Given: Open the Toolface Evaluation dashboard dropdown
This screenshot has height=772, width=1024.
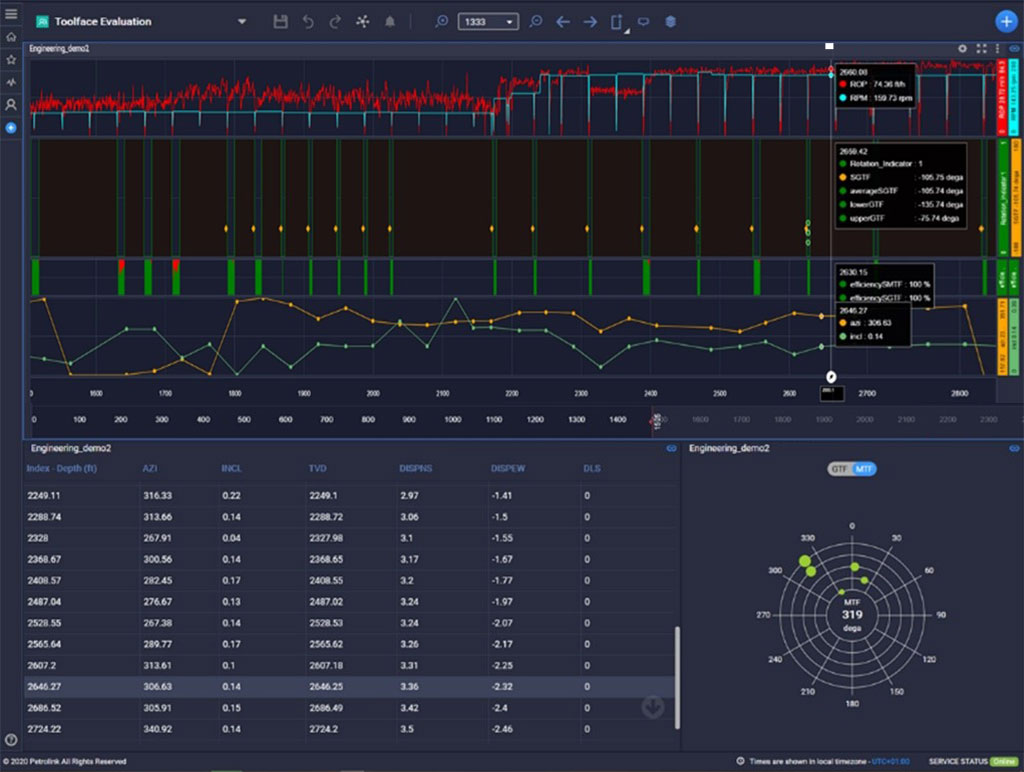Looking at the screenshot, I should (x=239, y=20).
